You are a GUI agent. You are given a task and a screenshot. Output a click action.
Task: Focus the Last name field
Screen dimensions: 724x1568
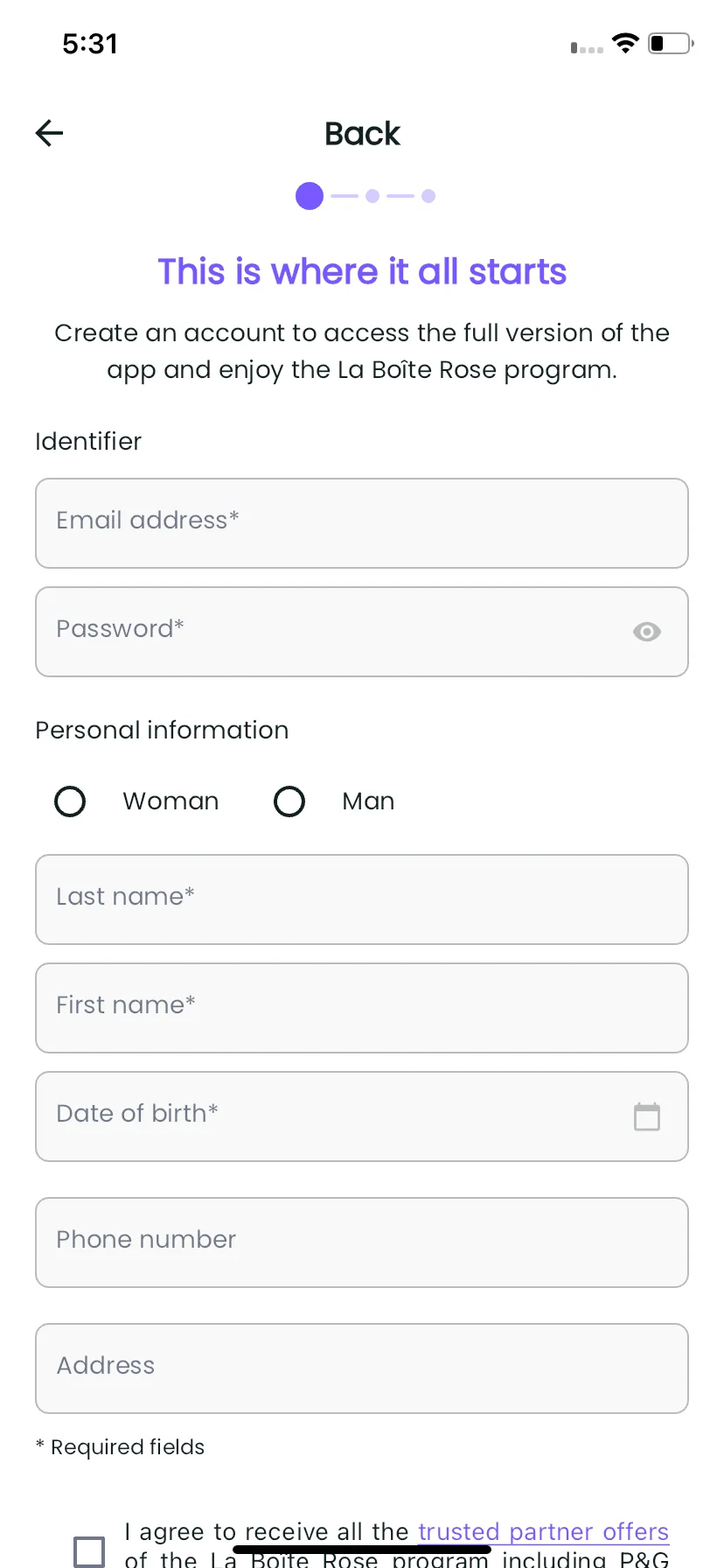click(362, 899)
